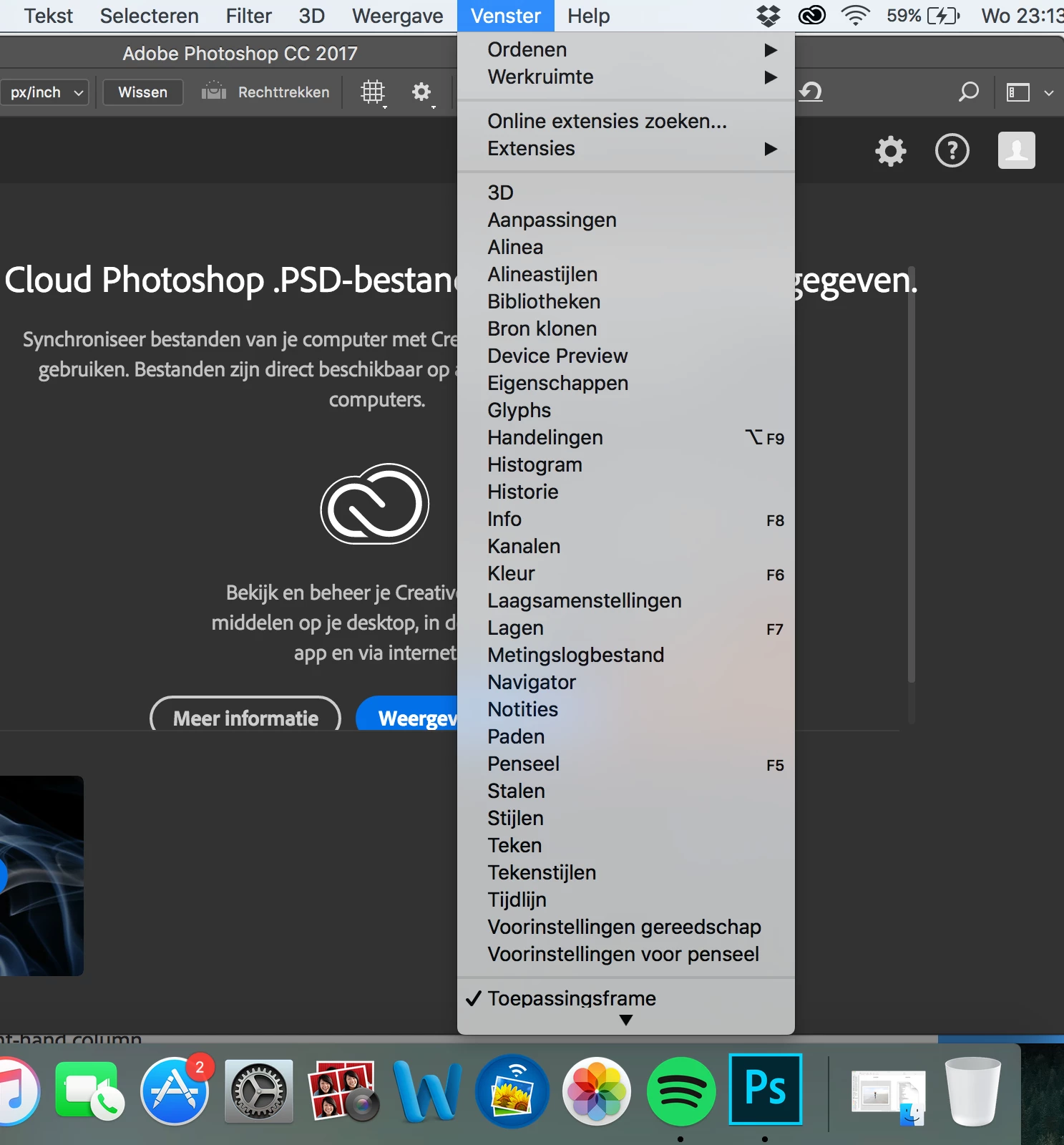Image resolution: width=1064 pixels, height=1145 pixels.
Task: Click the question mark help icon
Action: coord(952,151)
